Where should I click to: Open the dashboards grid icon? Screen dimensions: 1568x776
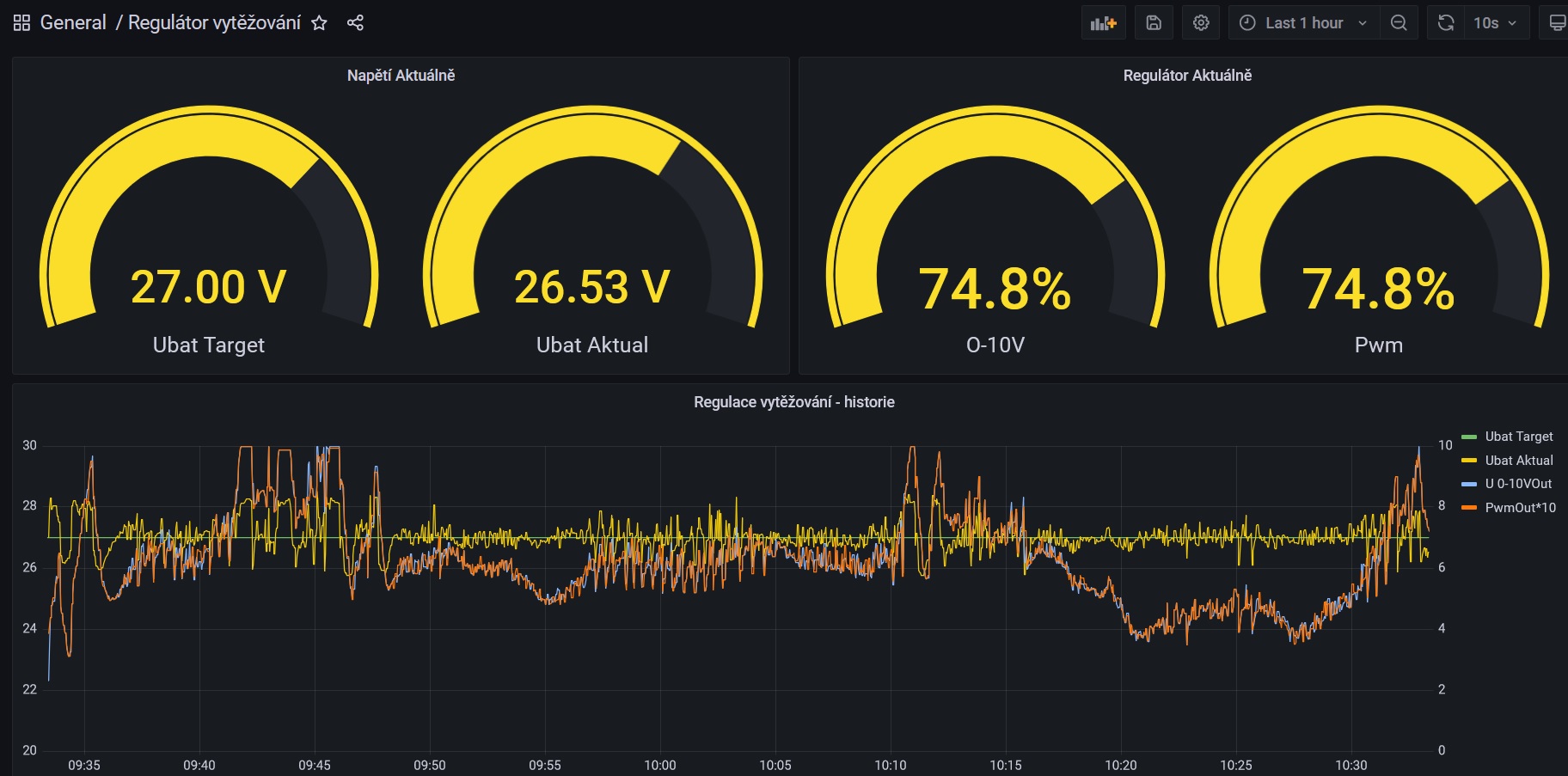pos(21,23)
